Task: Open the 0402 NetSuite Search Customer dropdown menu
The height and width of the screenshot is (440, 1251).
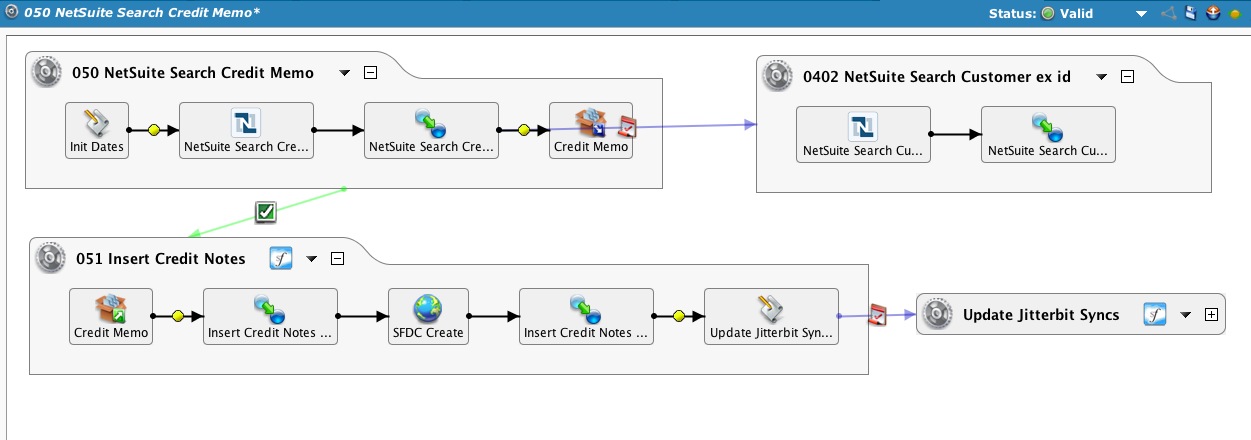Action: click(1102, 77)
